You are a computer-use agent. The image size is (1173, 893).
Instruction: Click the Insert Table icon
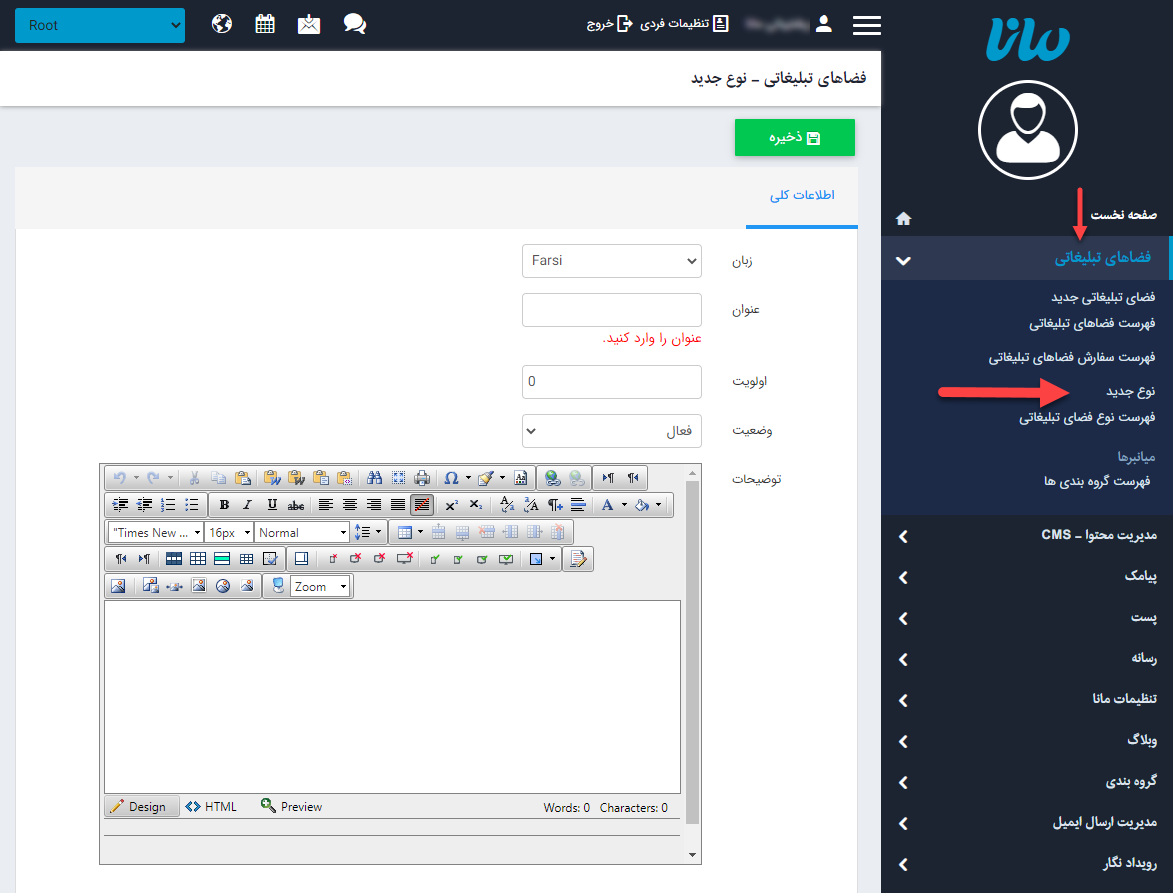point(405,533)
